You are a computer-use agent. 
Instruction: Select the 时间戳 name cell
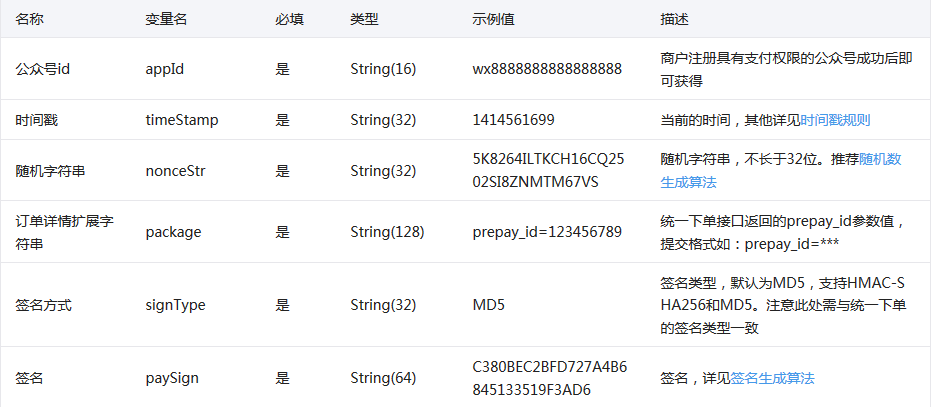click(36, 120)
